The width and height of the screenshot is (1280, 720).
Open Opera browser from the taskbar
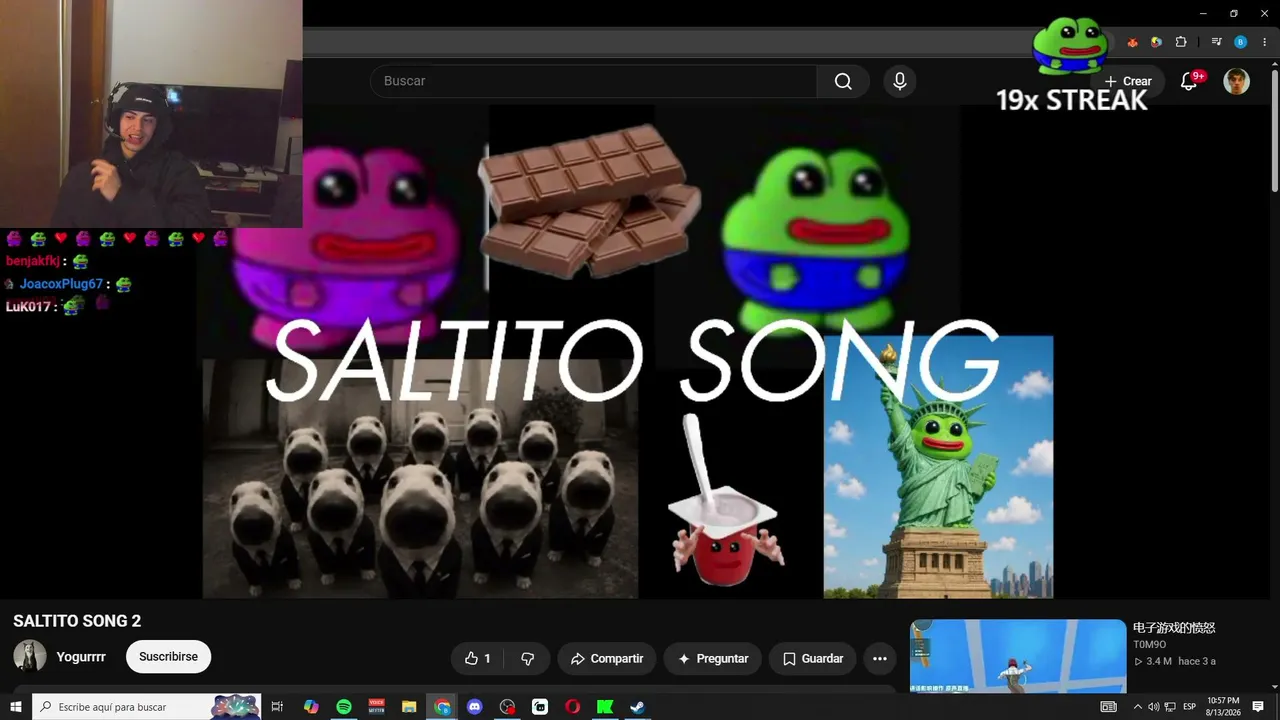click(572, 707)
